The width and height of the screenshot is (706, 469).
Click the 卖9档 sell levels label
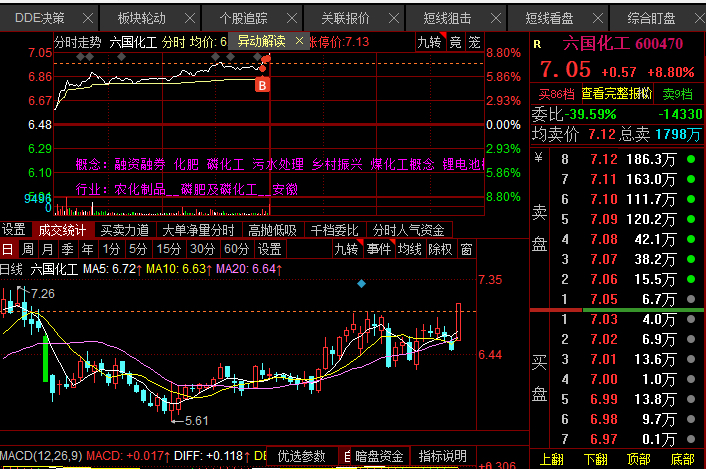678,94
